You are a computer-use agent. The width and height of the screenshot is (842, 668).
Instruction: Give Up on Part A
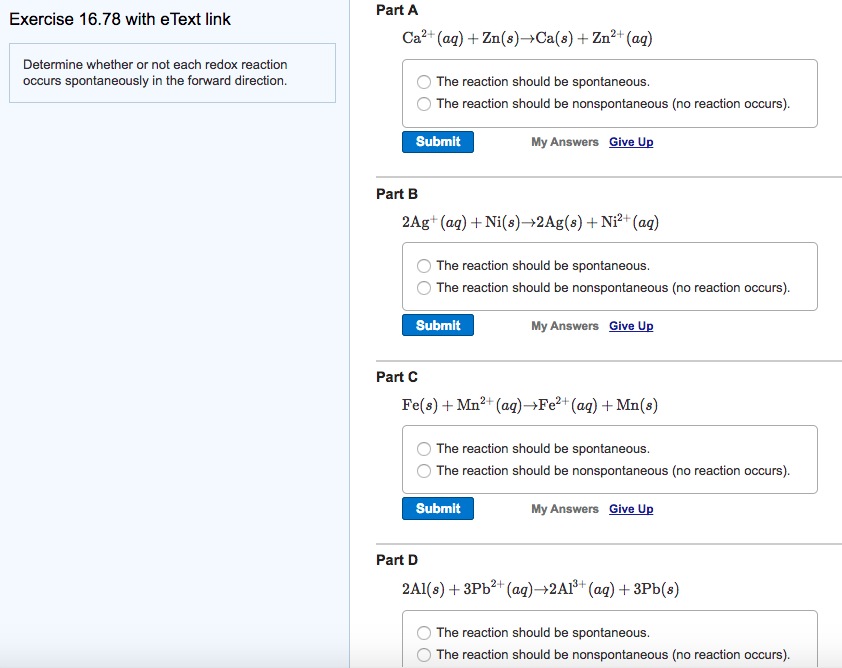630,142
